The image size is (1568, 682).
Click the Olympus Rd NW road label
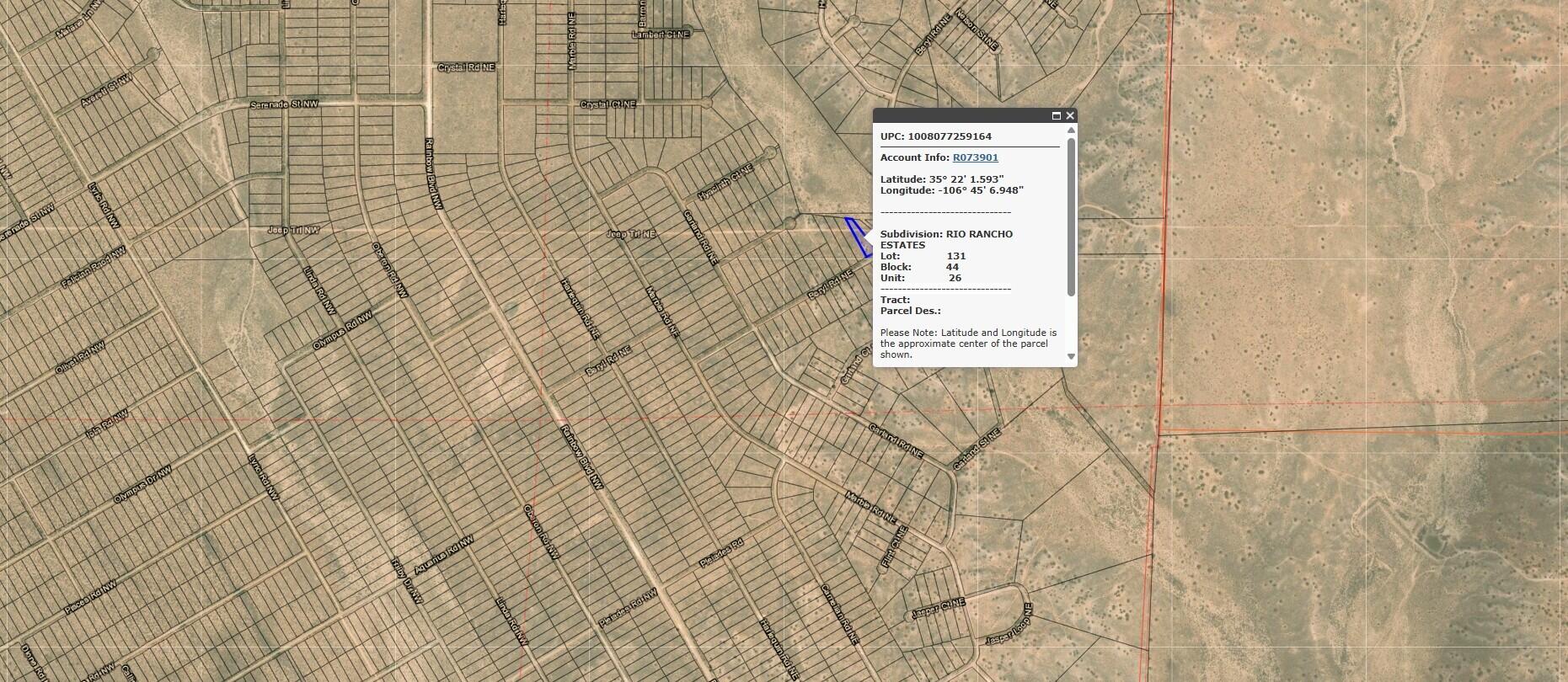point(342,330)
